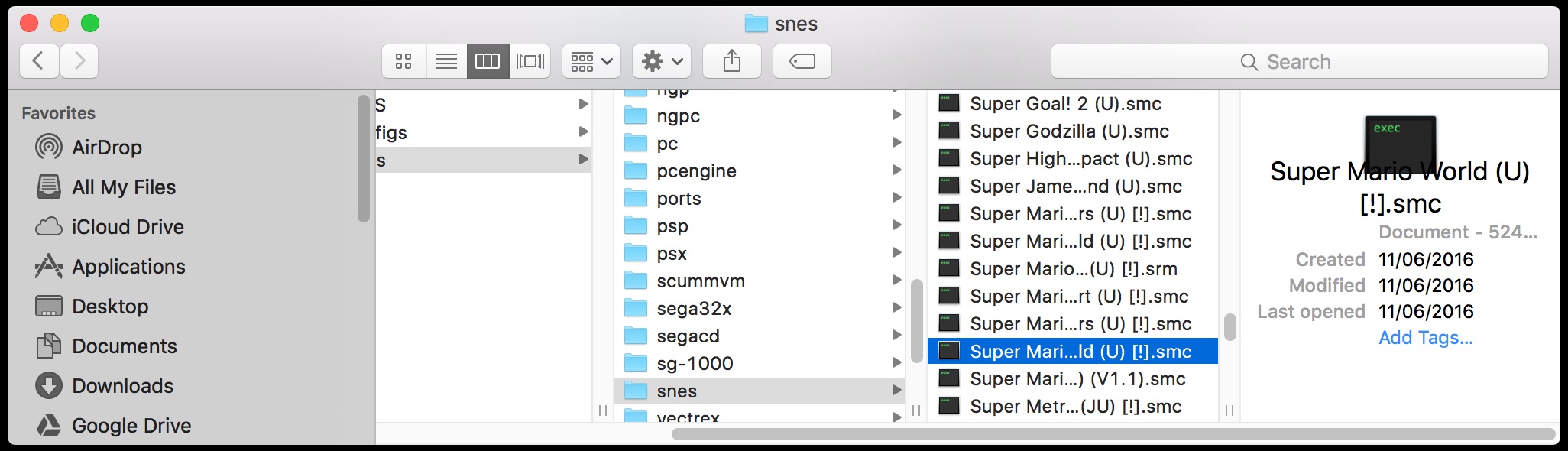The image size is (1568, 451).
Task: Click the forward navigation arrow
Action: coord(79,61)
